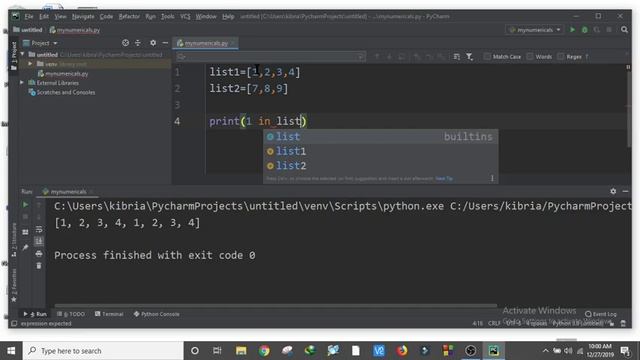The height and width of the screenshot is (360, 640).
Task: Open the File menu
Action: [29, 16]
